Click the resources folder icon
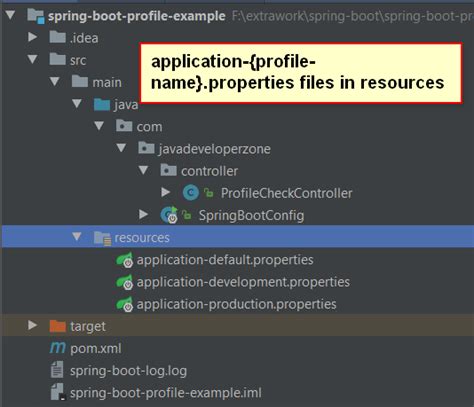474x407 pixels. click(102, 238)
